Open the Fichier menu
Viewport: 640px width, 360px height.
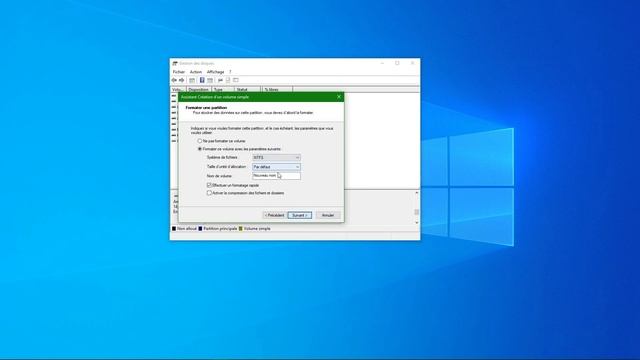pyautogui.click(x=179, y=72)
